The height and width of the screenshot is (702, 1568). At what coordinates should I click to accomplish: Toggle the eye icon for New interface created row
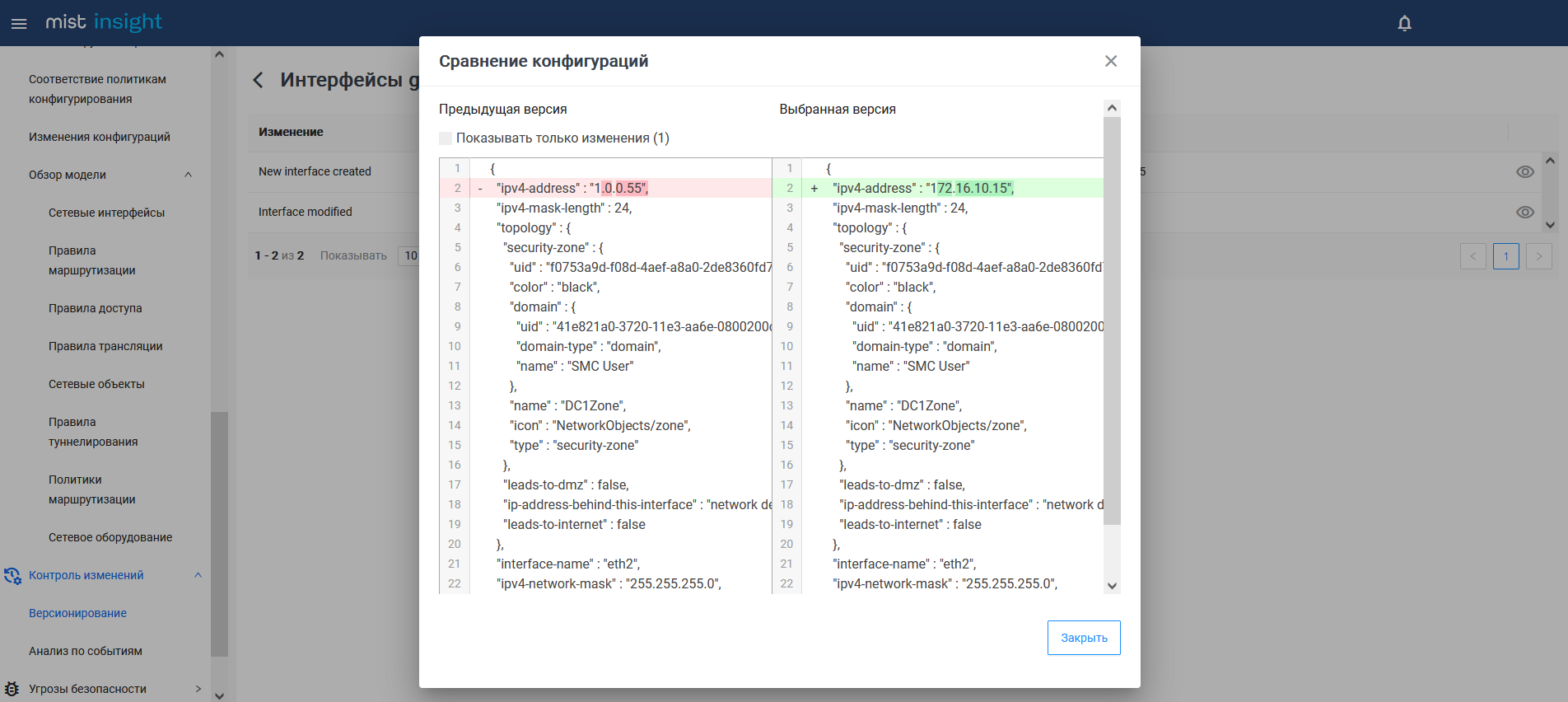pos(1525,171)
